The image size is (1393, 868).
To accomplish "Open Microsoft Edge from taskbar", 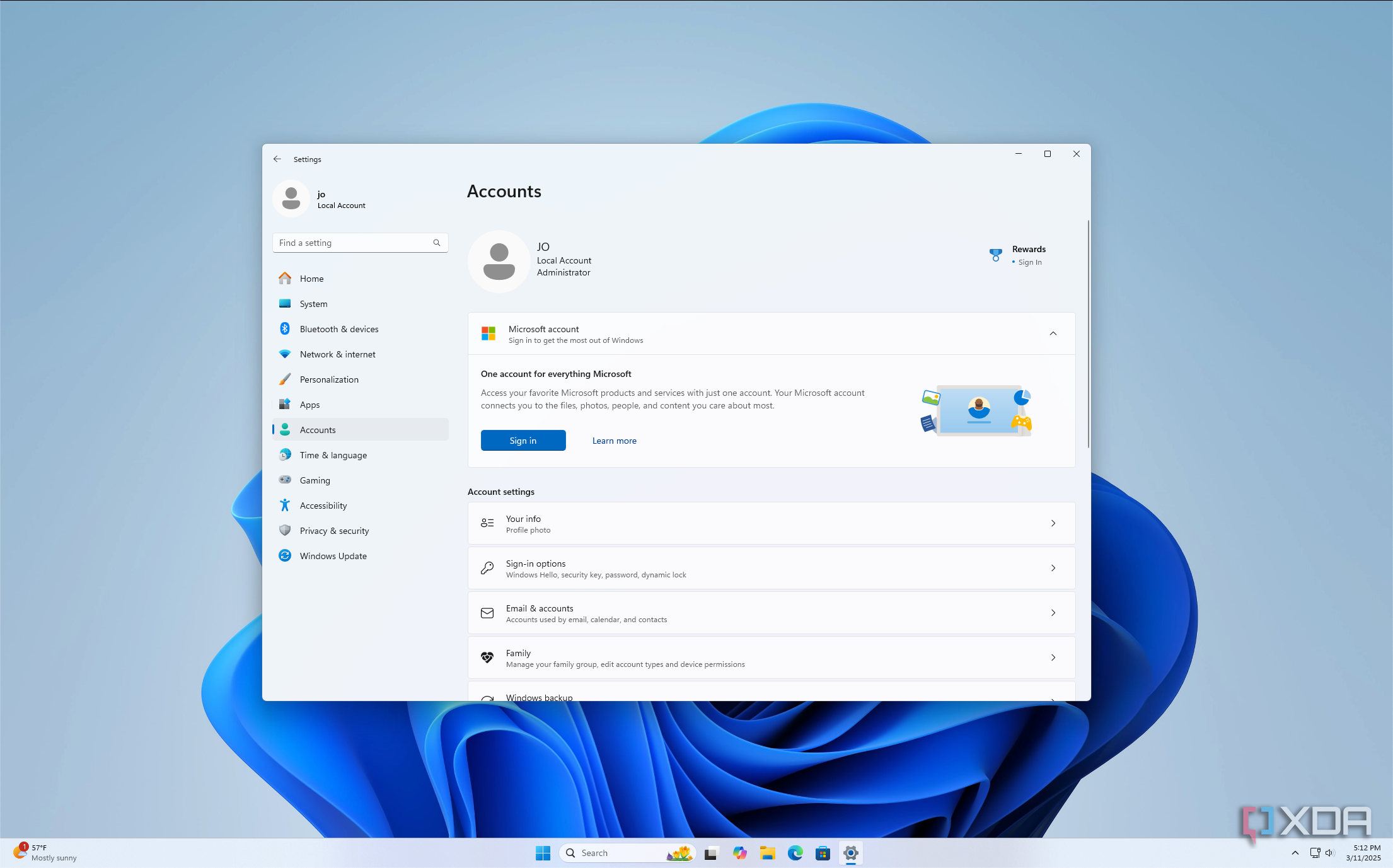I will [x=795, y=853].
